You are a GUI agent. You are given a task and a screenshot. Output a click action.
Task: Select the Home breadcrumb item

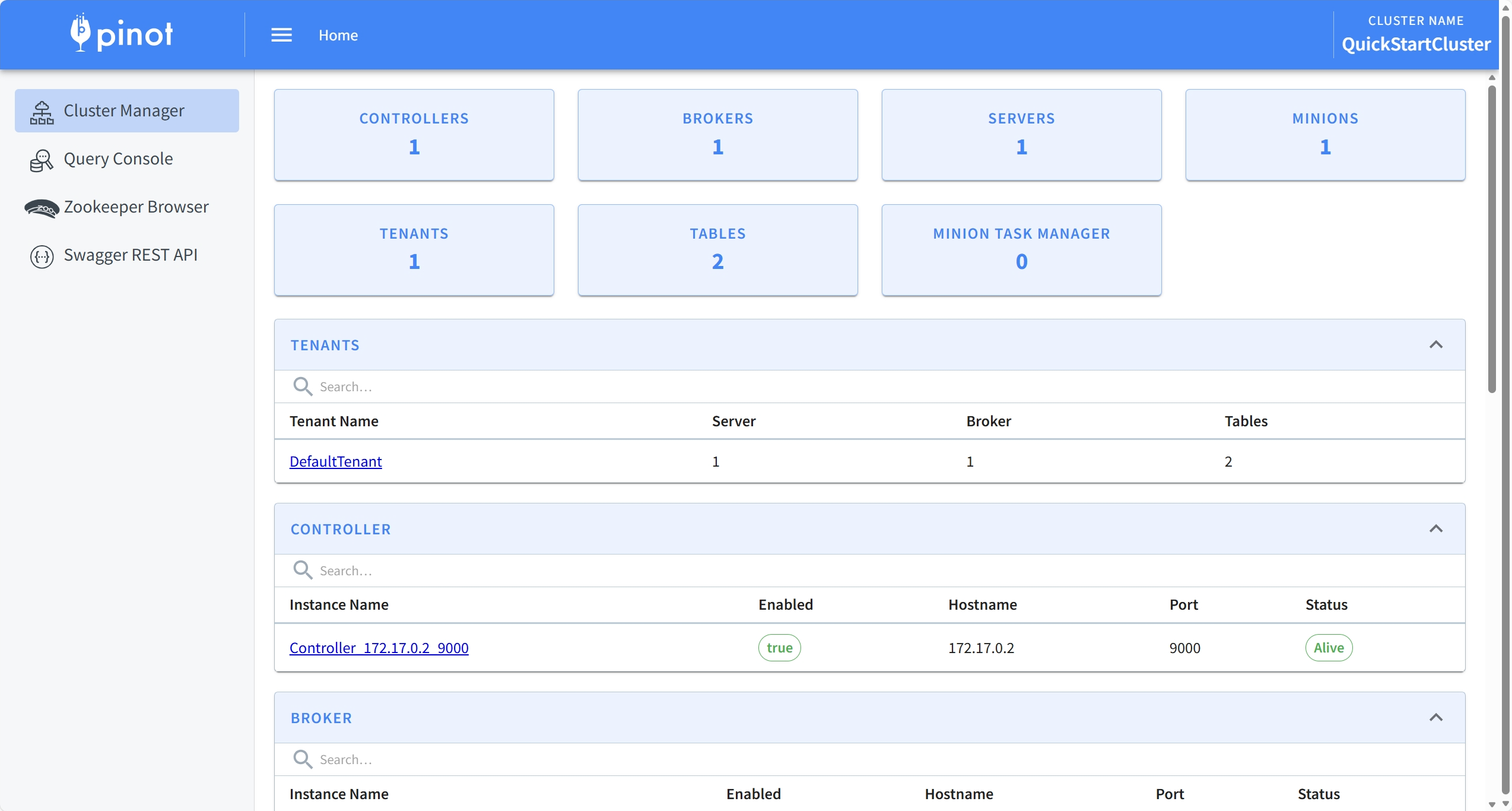pyautogui.click(x=338, y=35)
